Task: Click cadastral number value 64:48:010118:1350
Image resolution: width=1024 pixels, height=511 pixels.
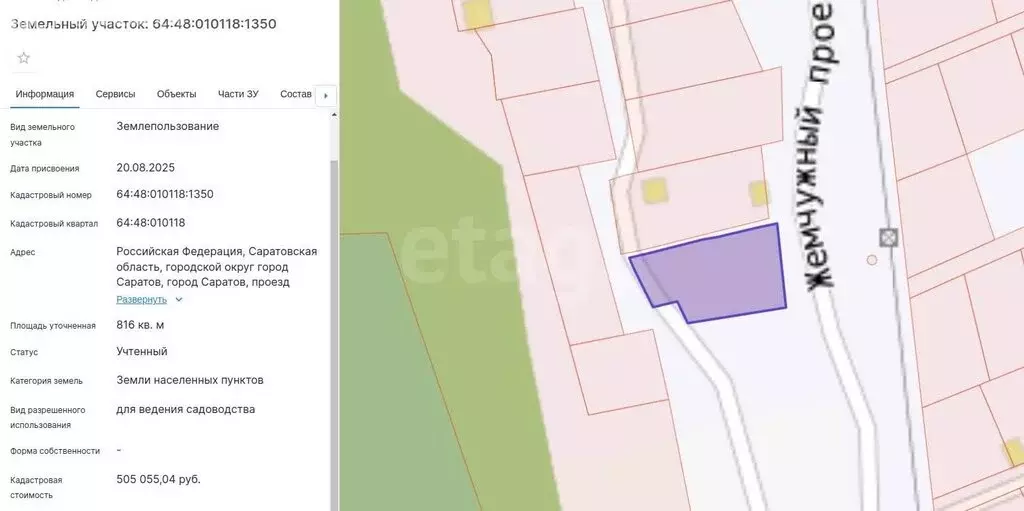Action: click(165, 194)
